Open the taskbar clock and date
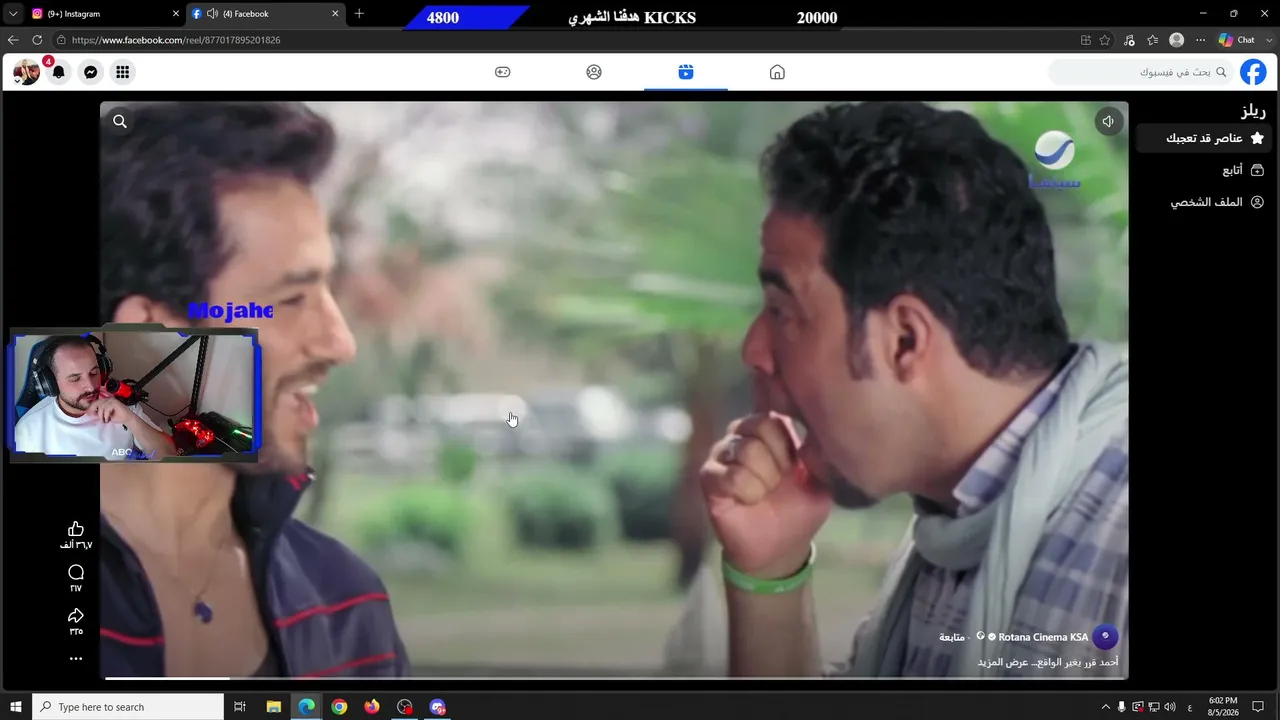This screenshot has height=720, width=1280. coord(1223,707)
